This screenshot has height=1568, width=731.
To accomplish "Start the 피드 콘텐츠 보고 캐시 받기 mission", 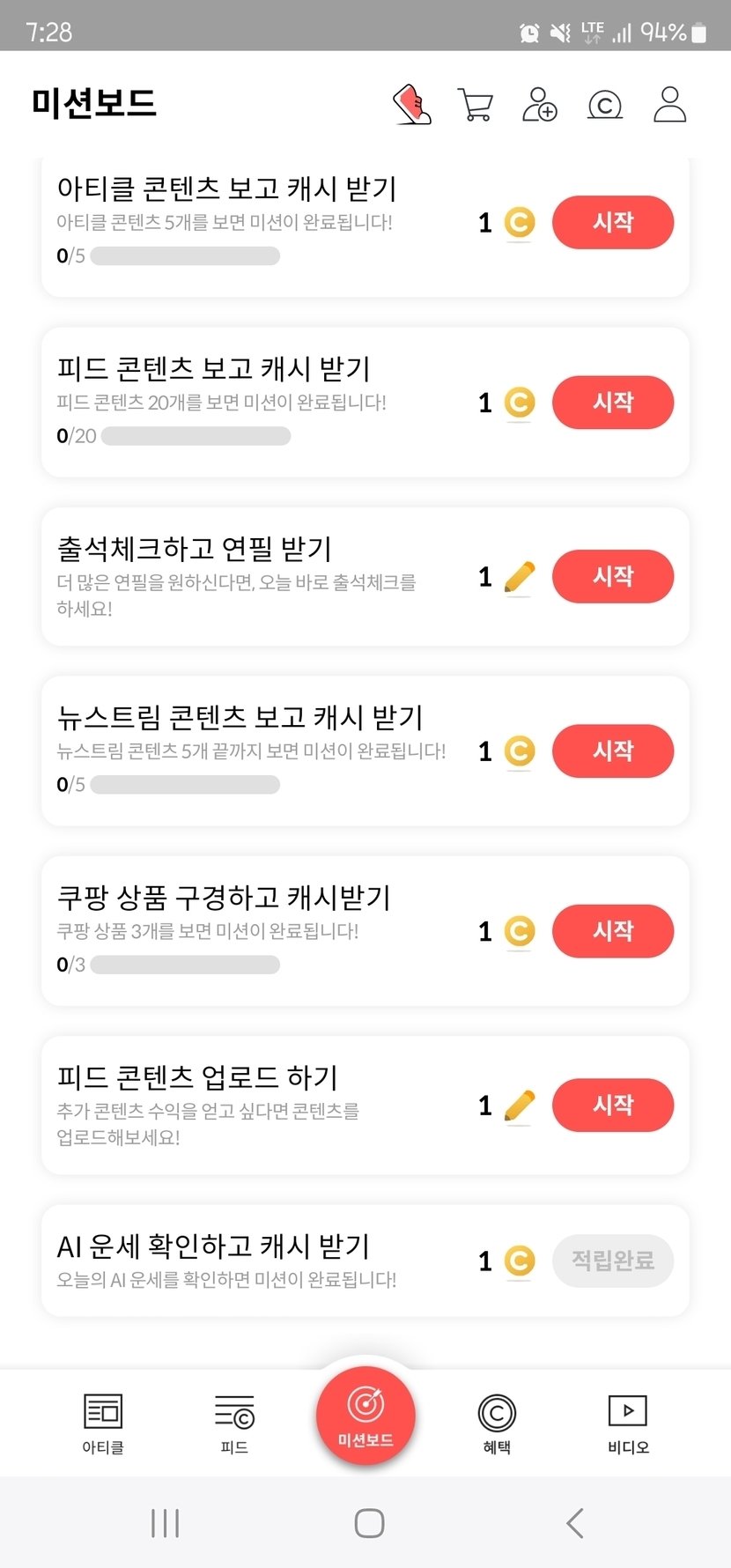I will tap(613, 403).
